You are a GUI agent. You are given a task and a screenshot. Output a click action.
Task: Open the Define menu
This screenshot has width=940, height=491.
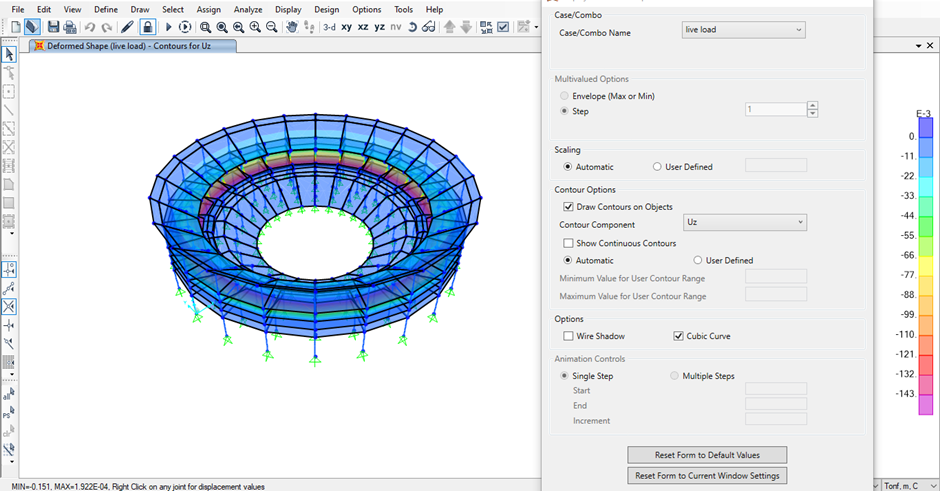(106, 10)
